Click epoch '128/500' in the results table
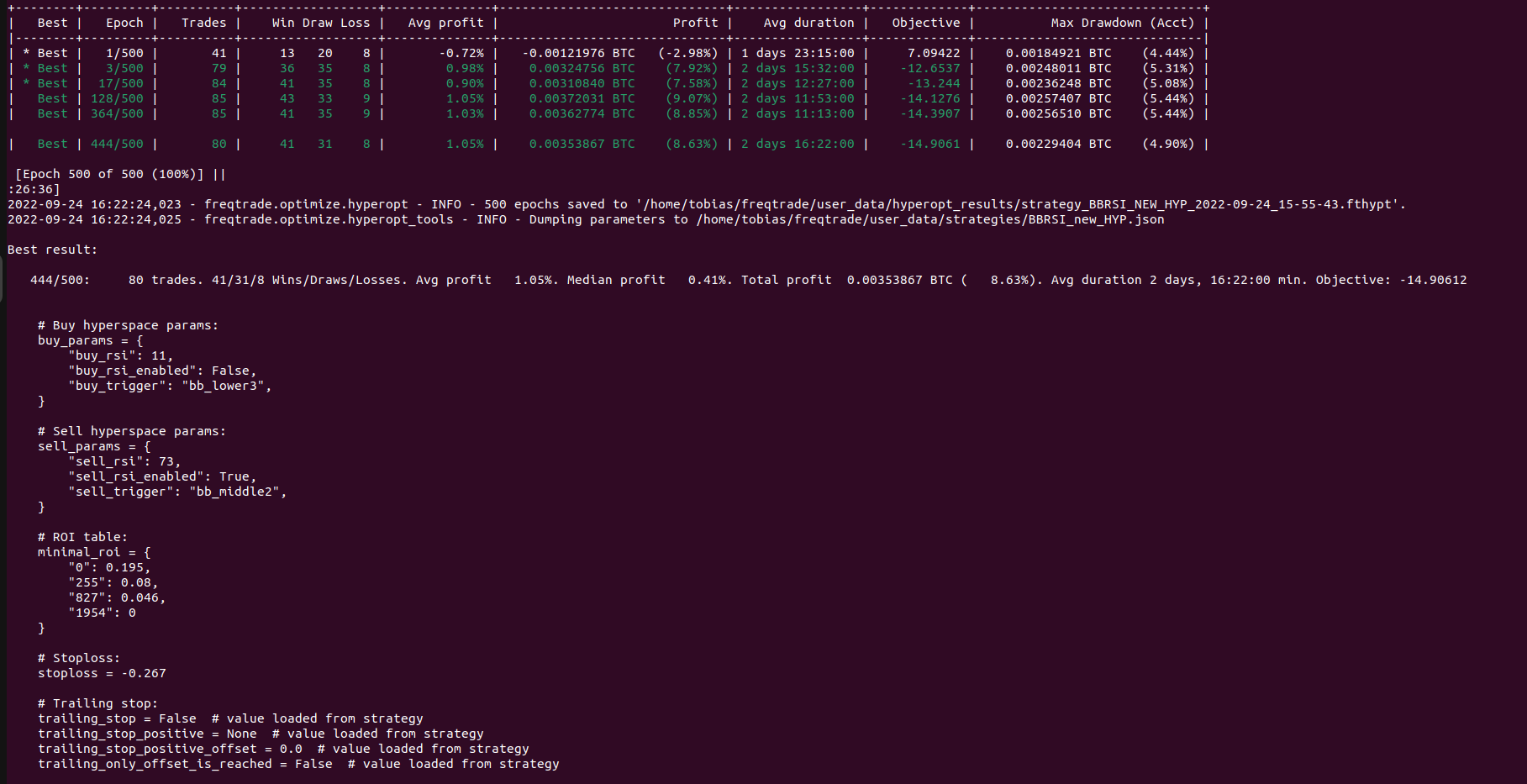Image resolution: width=1527 pixels, height=784 pixels. (117, 98)
